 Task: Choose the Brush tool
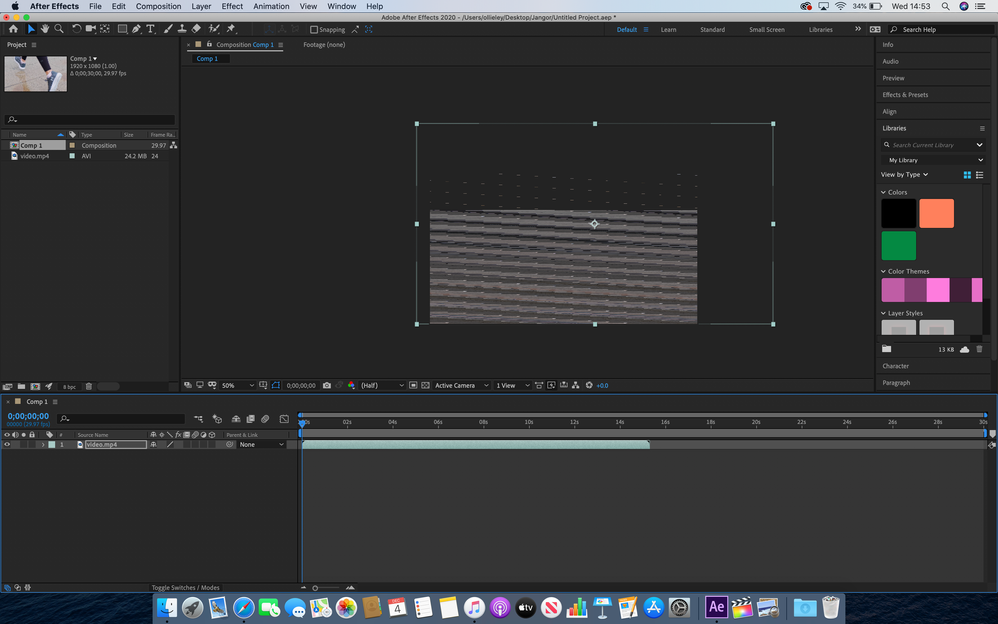tap(166, 29)
